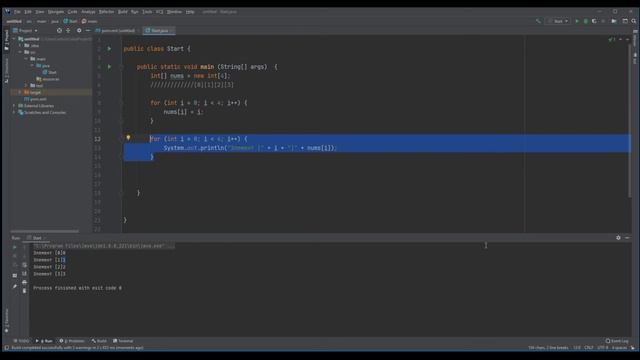640x360 pixels.
Task: Click 'Process finished with exit code 0' text
Action: pyautogui.click(x=77, y=288)
